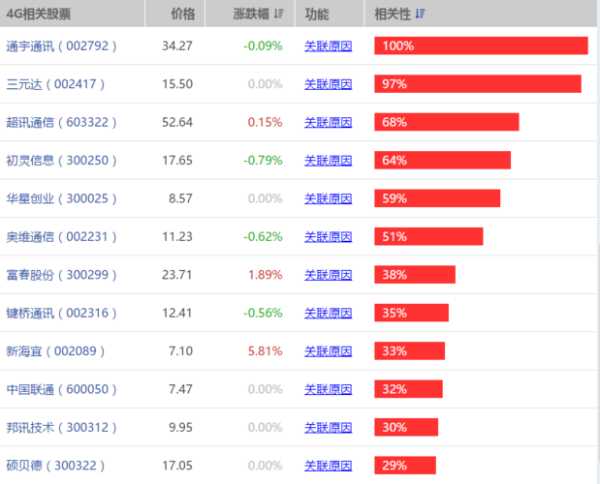Open stock 新海宜 (002089)

[55, 351]
